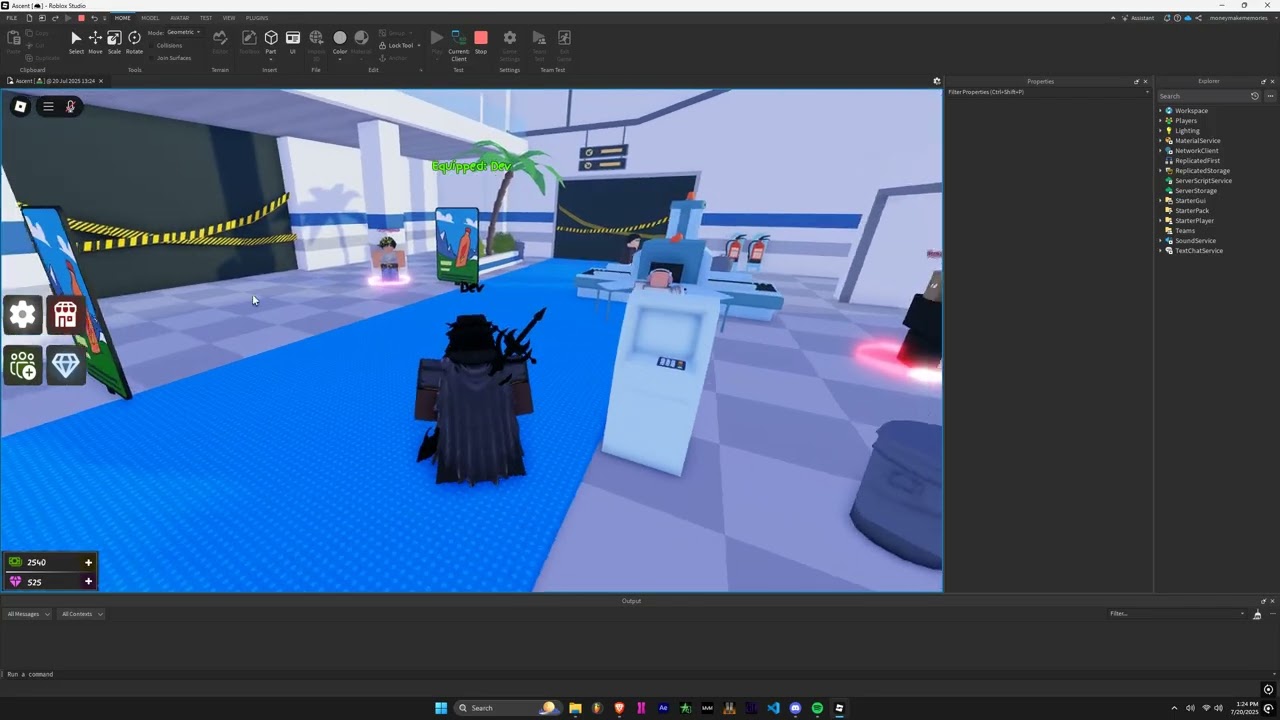Open the Explorer three-dots options button
1280x720 pixels.
coord(1270,96)
